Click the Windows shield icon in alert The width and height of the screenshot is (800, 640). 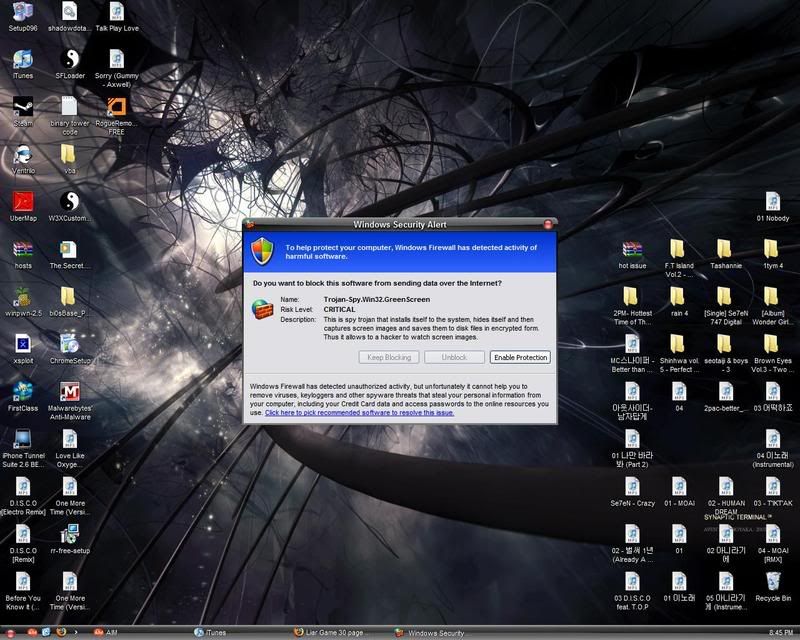coord(262,251)
